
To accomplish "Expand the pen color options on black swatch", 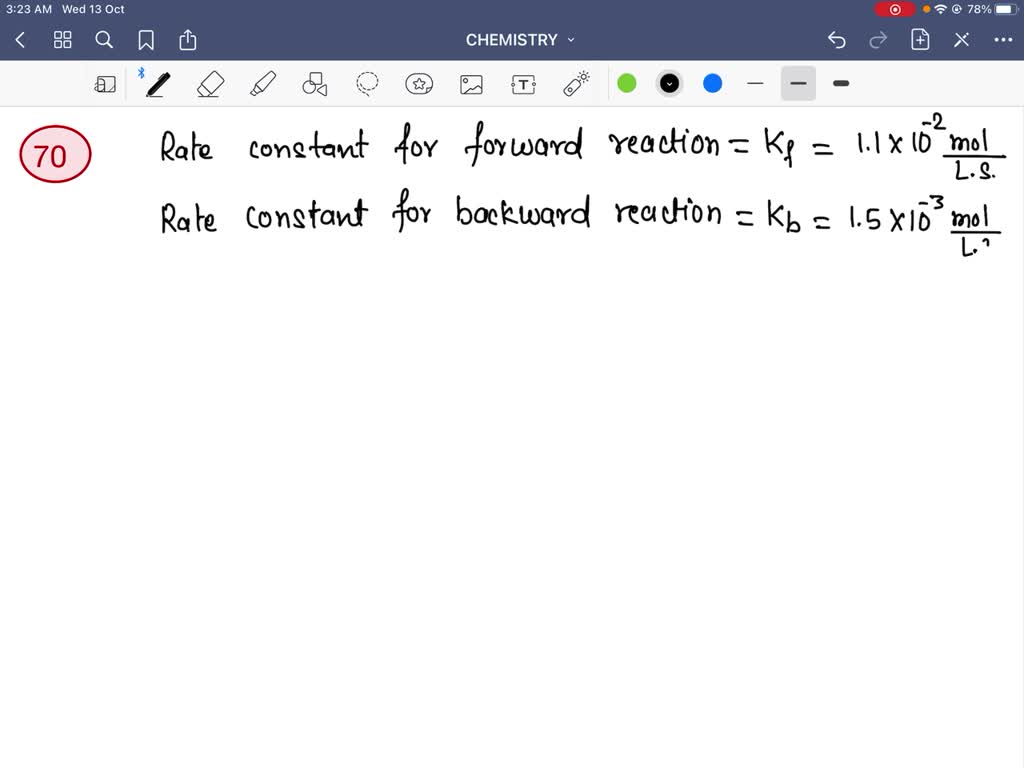I will point(669,83).
